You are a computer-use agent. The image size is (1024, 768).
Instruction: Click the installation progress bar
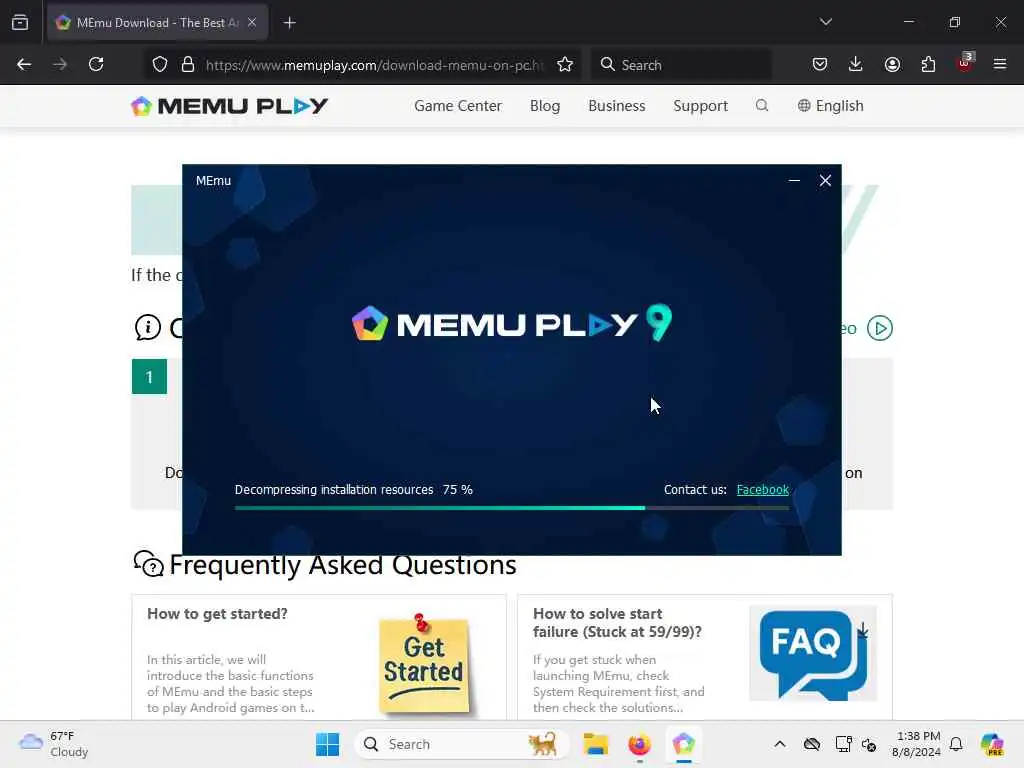point(512,507)
